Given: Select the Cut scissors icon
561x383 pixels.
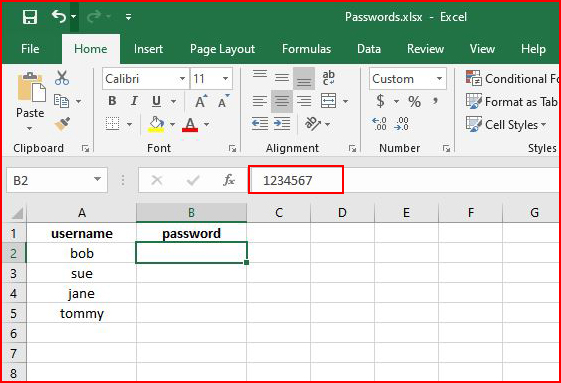Looking at the screenshot, I should (62, 78).
